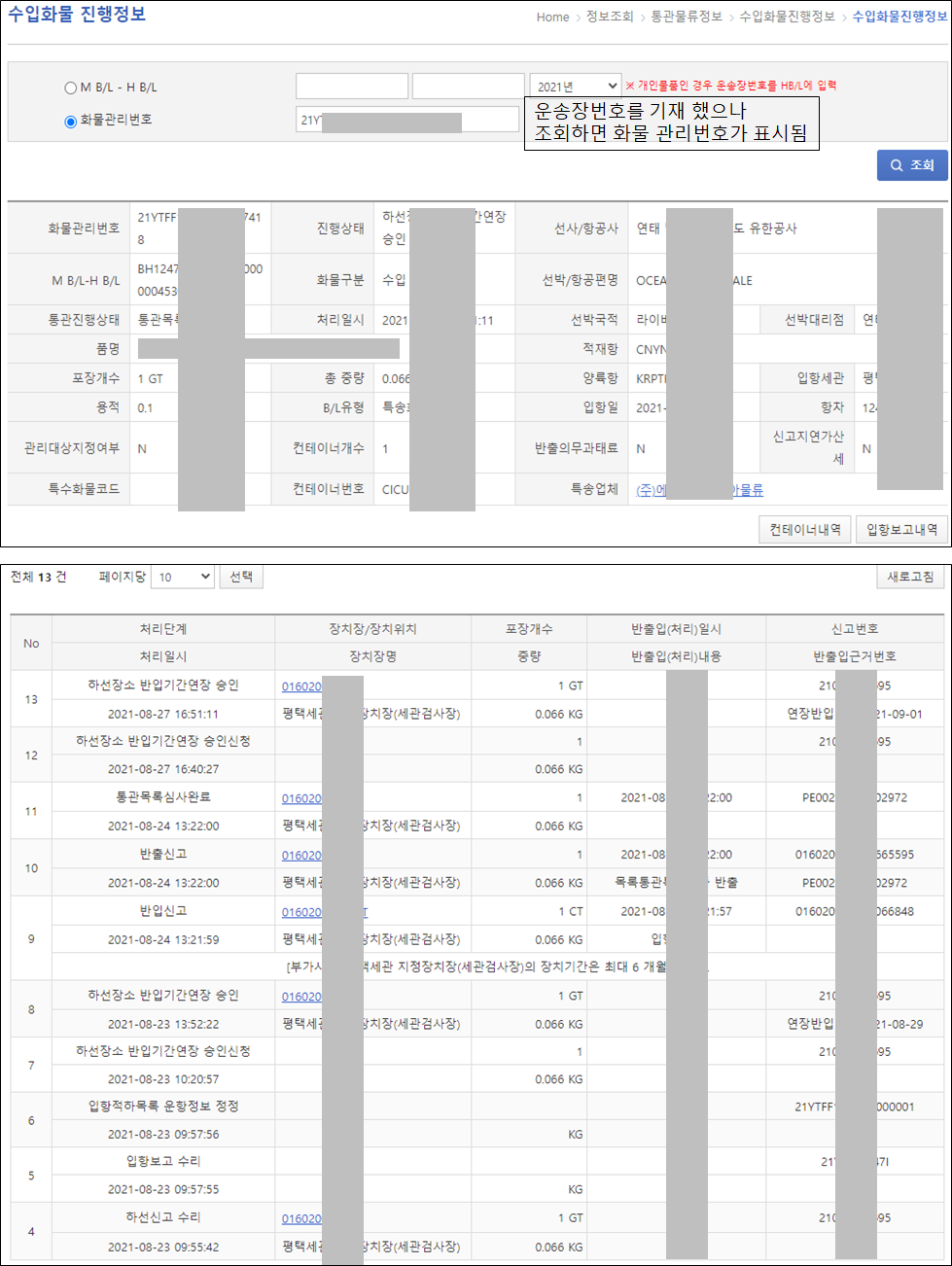
Task: Click 반출신고 stage text in row 10
Action: tap(163, 854)
